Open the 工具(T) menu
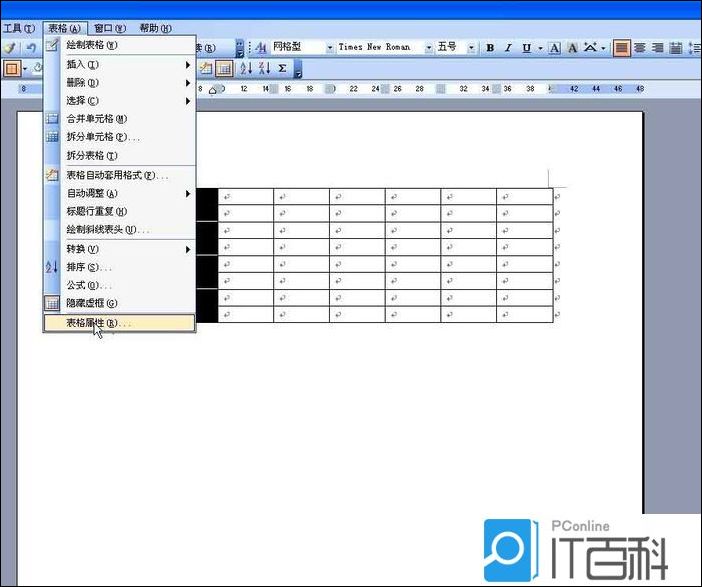Screen dimensions: 702x587 pyautogui.click(x=19, y=28)
